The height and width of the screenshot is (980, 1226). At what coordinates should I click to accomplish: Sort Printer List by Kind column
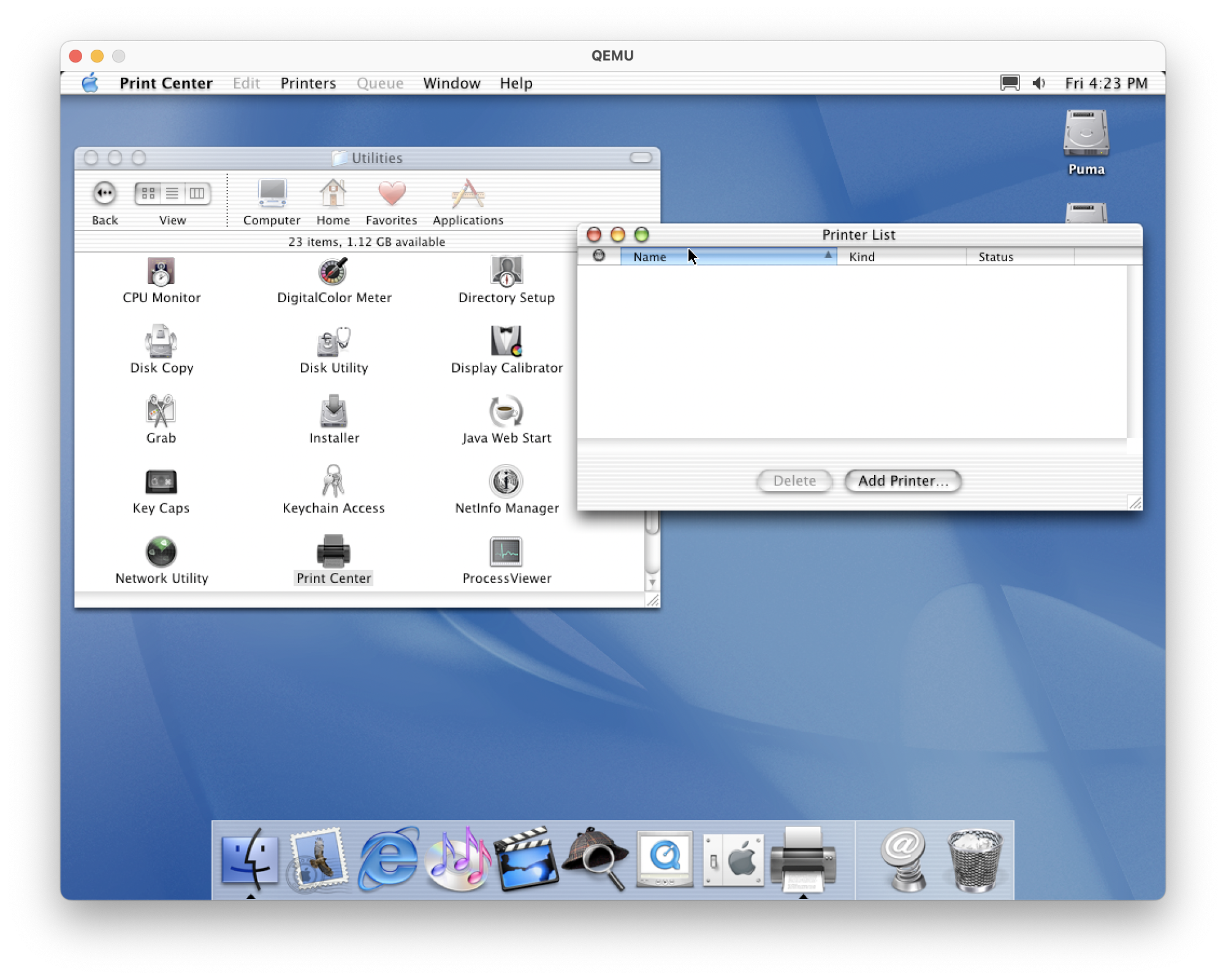902,257
